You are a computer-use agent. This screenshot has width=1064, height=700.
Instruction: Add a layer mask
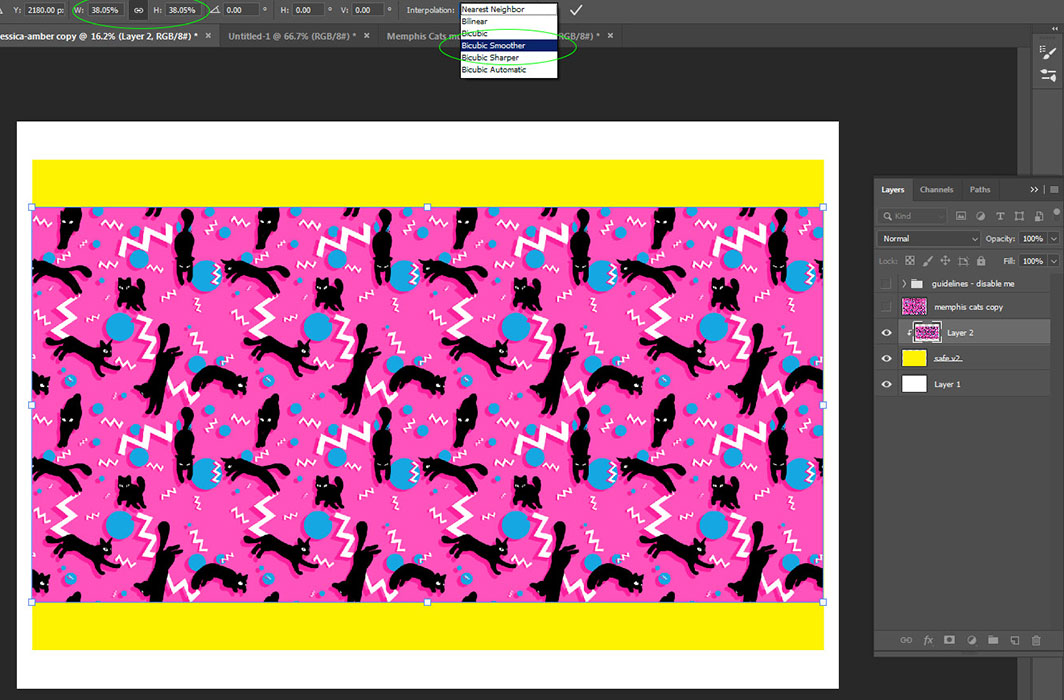[x=949, y=640]
